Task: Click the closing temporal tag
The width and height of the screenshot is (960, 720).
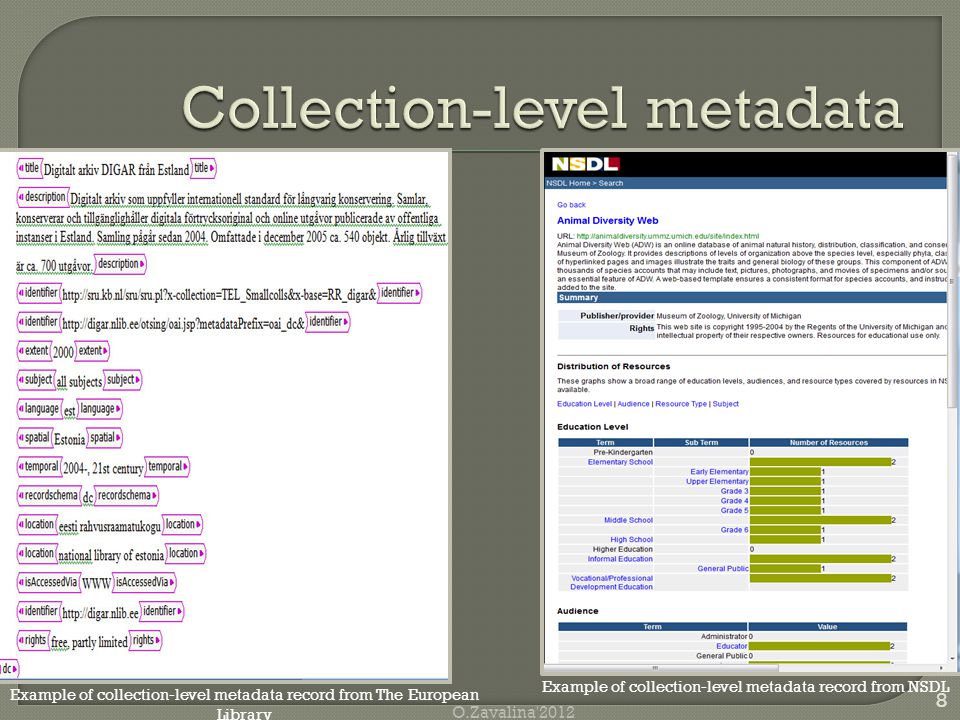Action: tap(168, 467)
